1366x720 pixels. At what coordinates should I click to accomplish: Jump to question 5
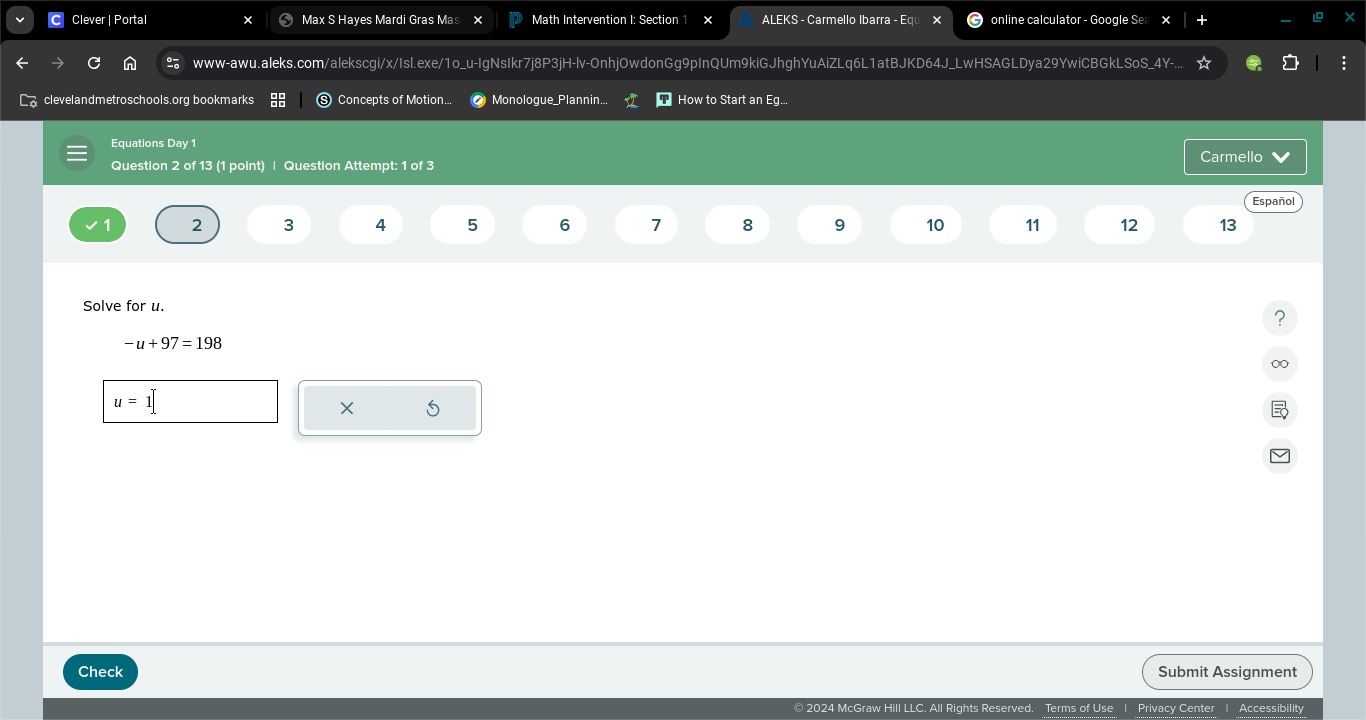click(x=462, y=225)
